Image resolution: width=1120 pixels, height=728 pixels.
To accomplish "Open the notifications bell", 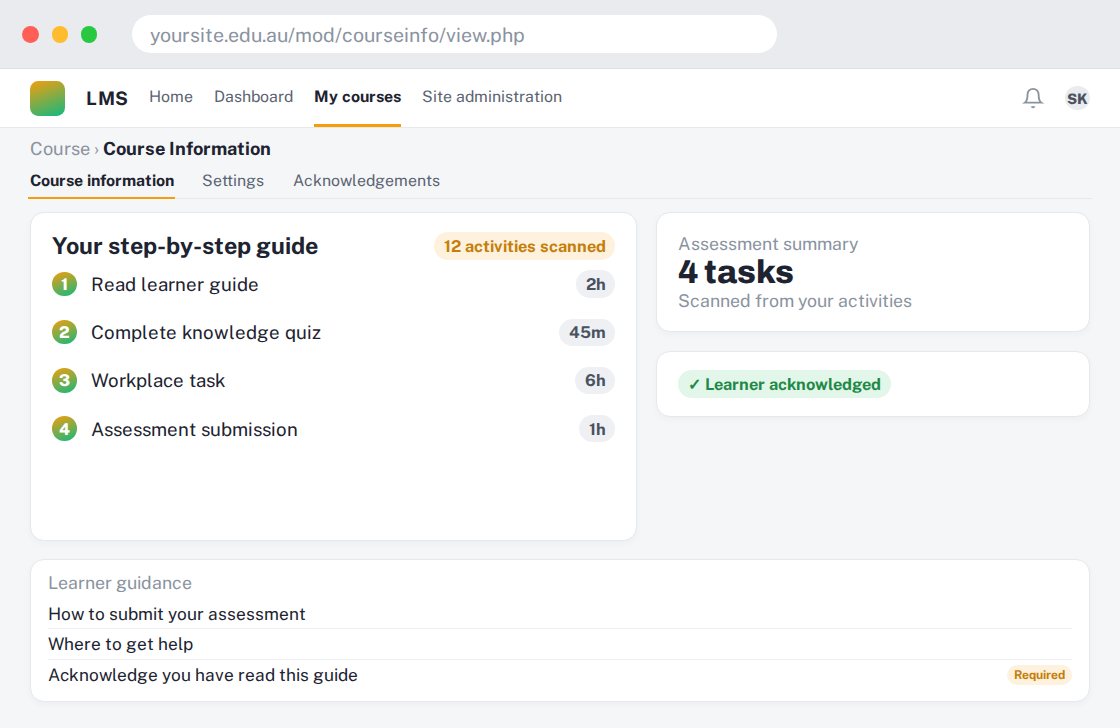I will [1032, 97].
